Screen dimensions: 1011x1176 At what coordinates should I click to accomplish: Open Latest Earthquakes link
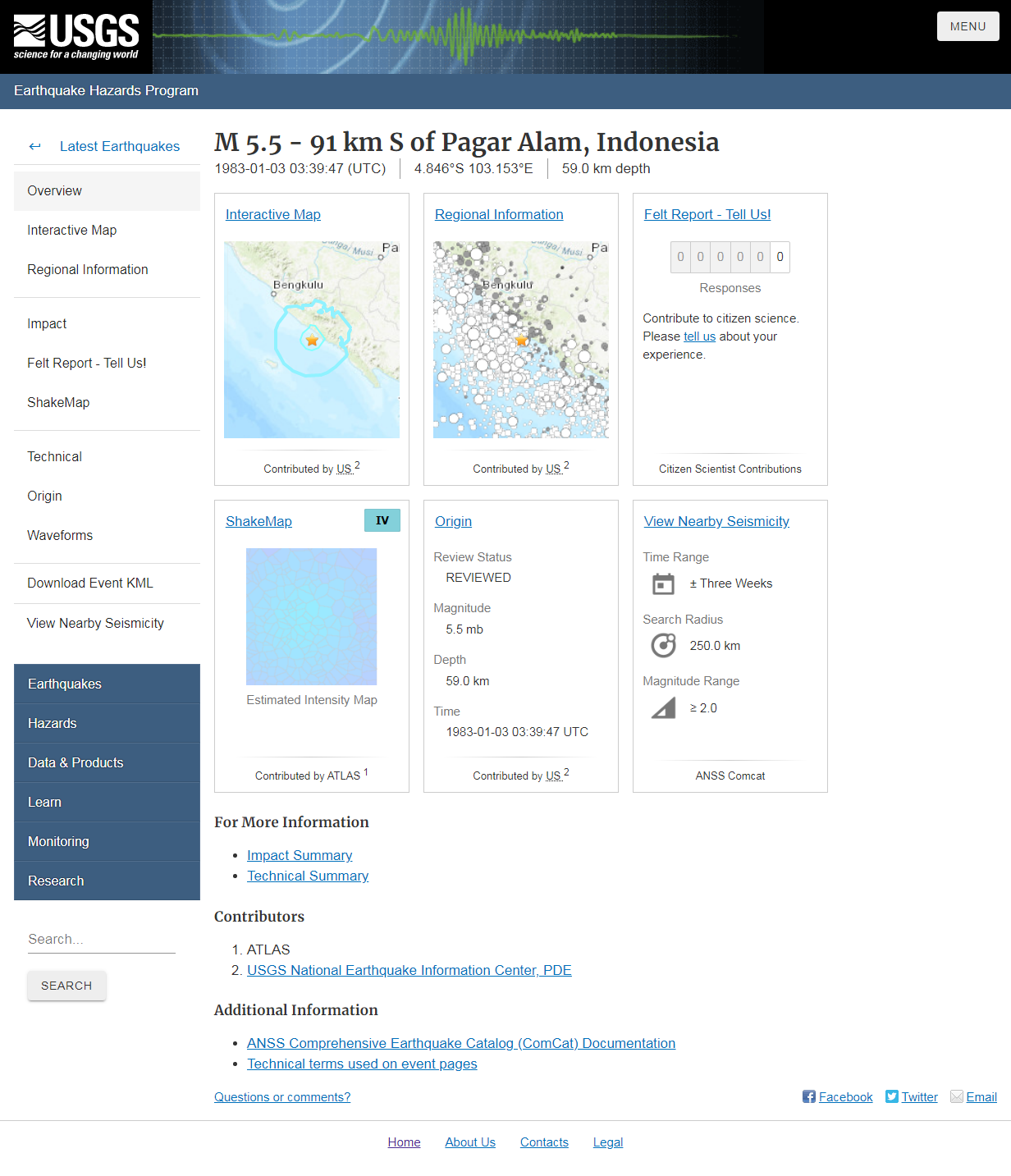pos(120,146)
